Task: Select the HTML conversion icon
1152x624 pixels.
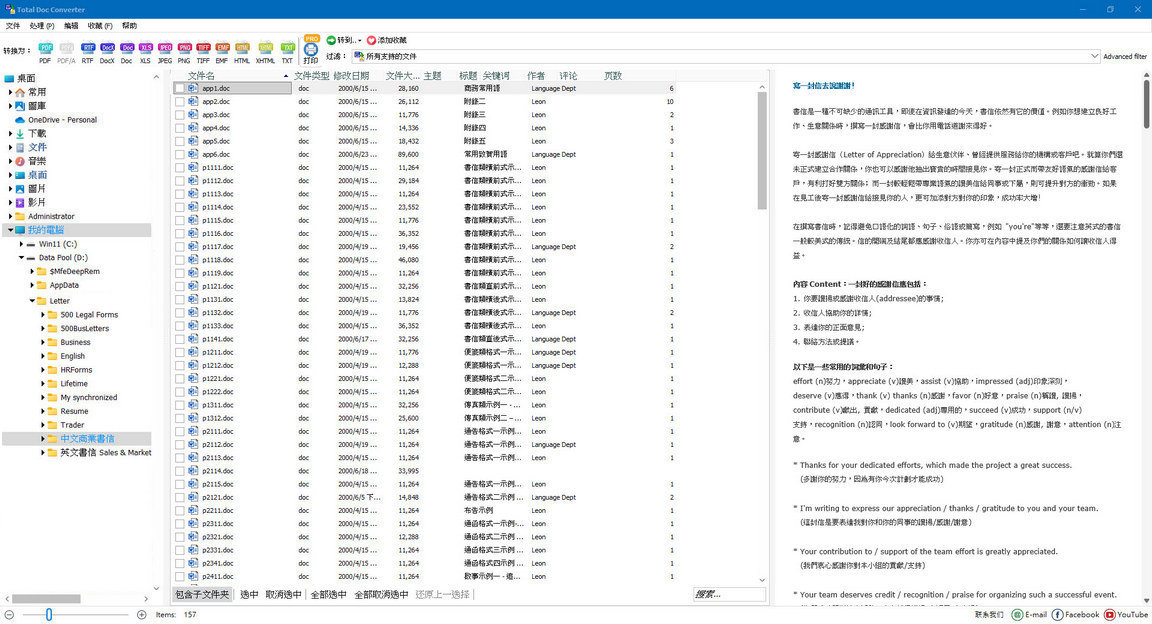Action: pyautogui.click(x=241, y=47)
